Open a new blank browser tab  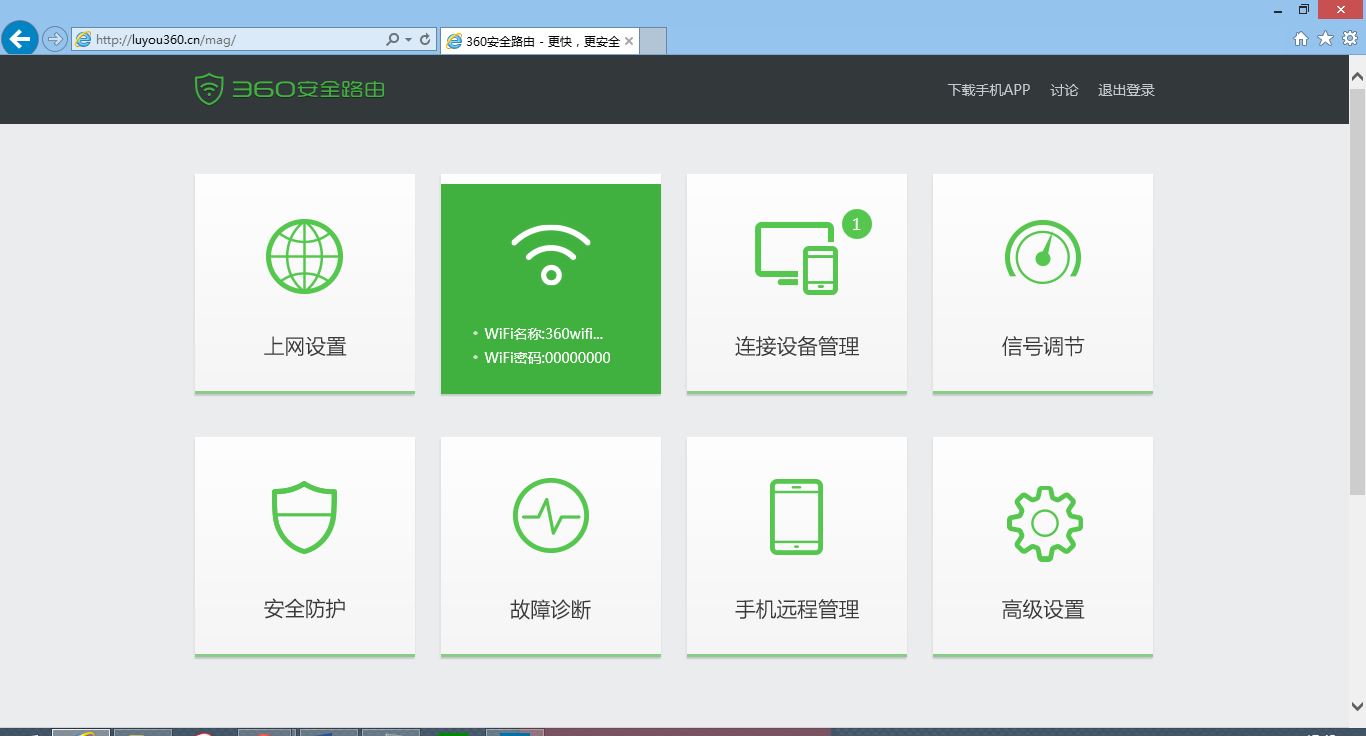click(653, 41)
